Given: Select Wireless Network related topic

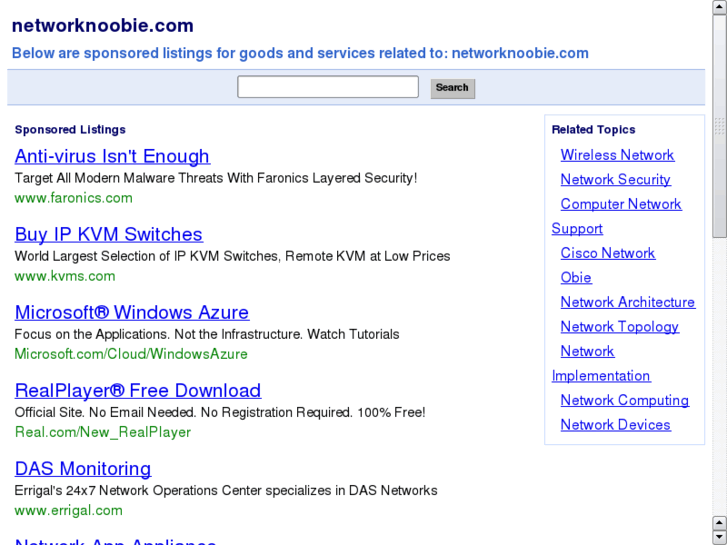Looking at the screenshot, I should click(x=617, y=155).
